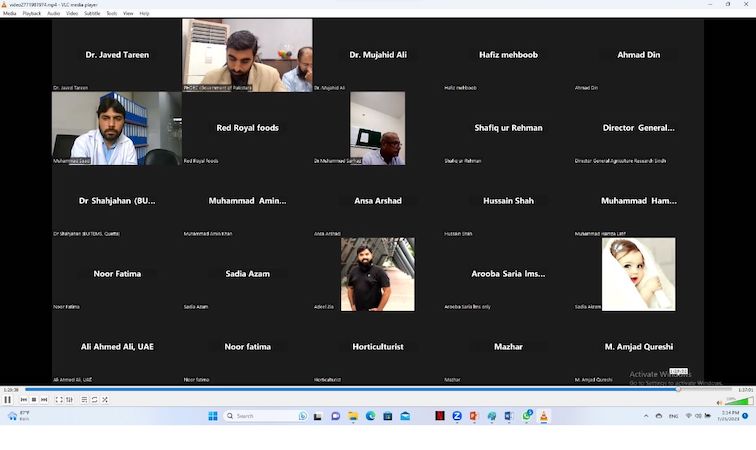Open the Playback menu
Screen dimensions: 756x450
coord(32,13)
